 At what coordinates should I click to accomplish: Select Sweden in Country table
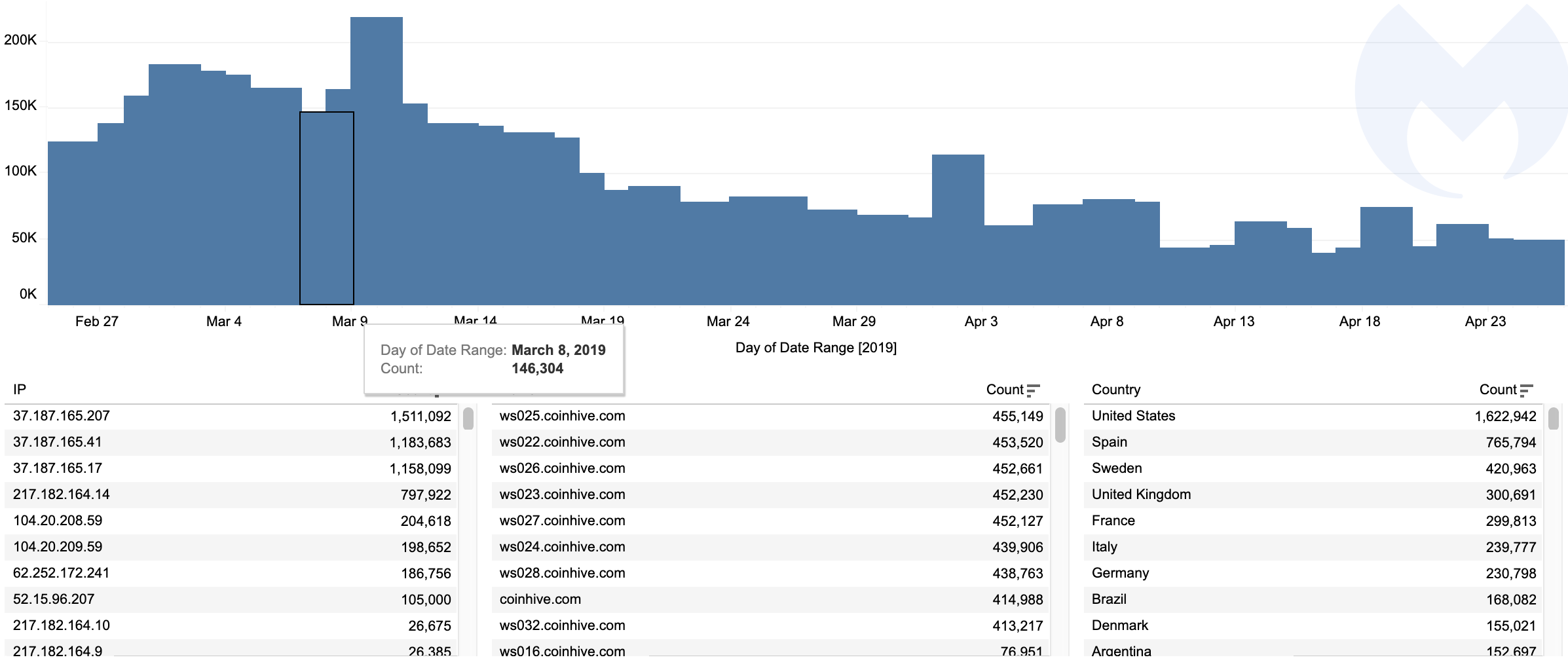tap(1117, 468)
